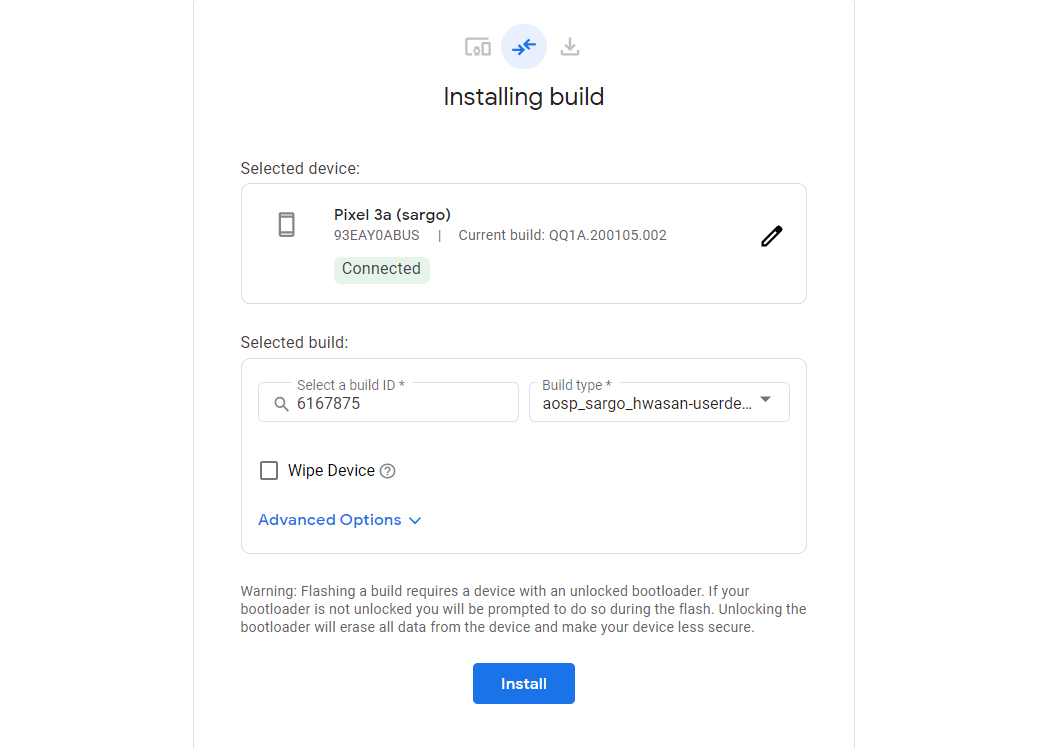Select the aosp_sargo_hwasan build type value
The image size is (1044, 748).
647,404
